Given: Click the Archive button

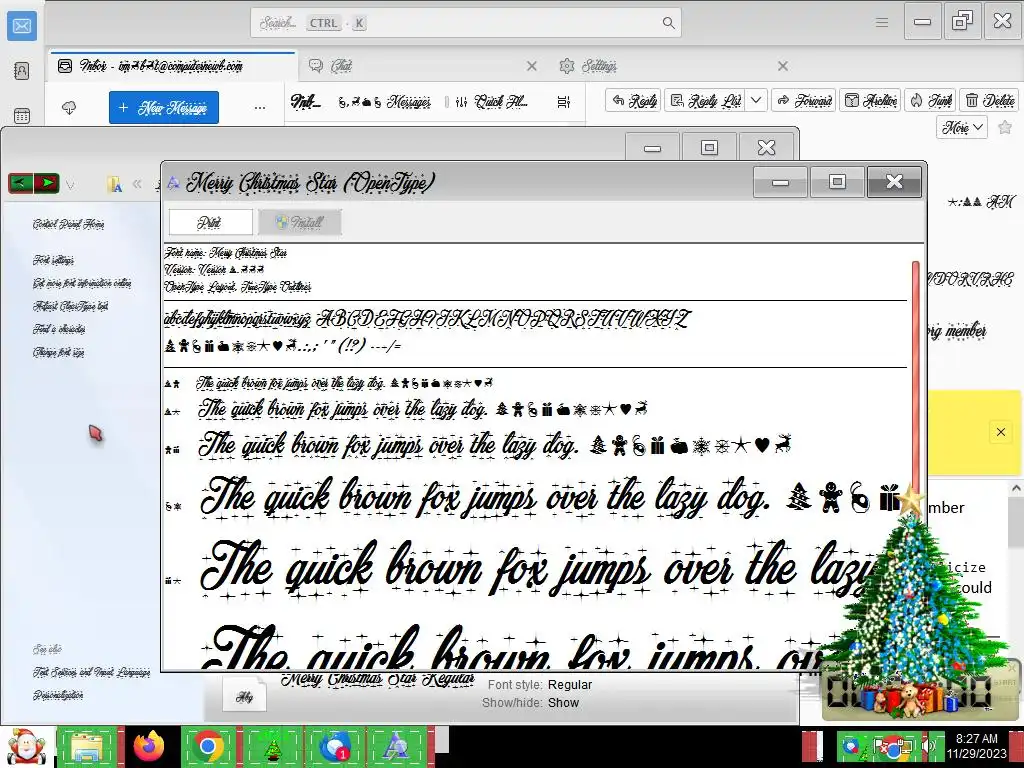Looking at the screenshot, I should [x=870, y=101].
